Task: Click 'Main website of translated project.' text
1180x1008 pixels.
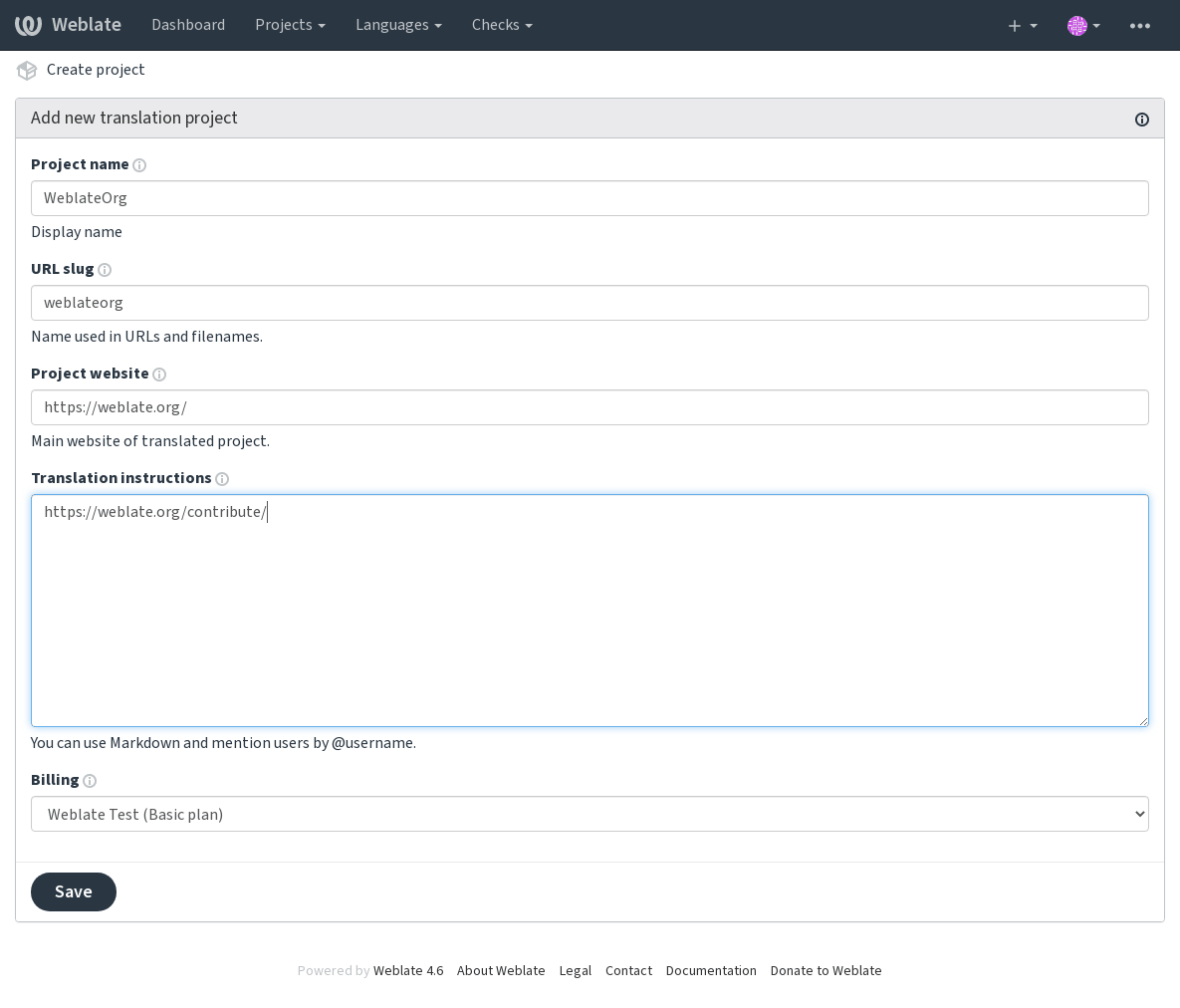Action: [x=150, y=441]
